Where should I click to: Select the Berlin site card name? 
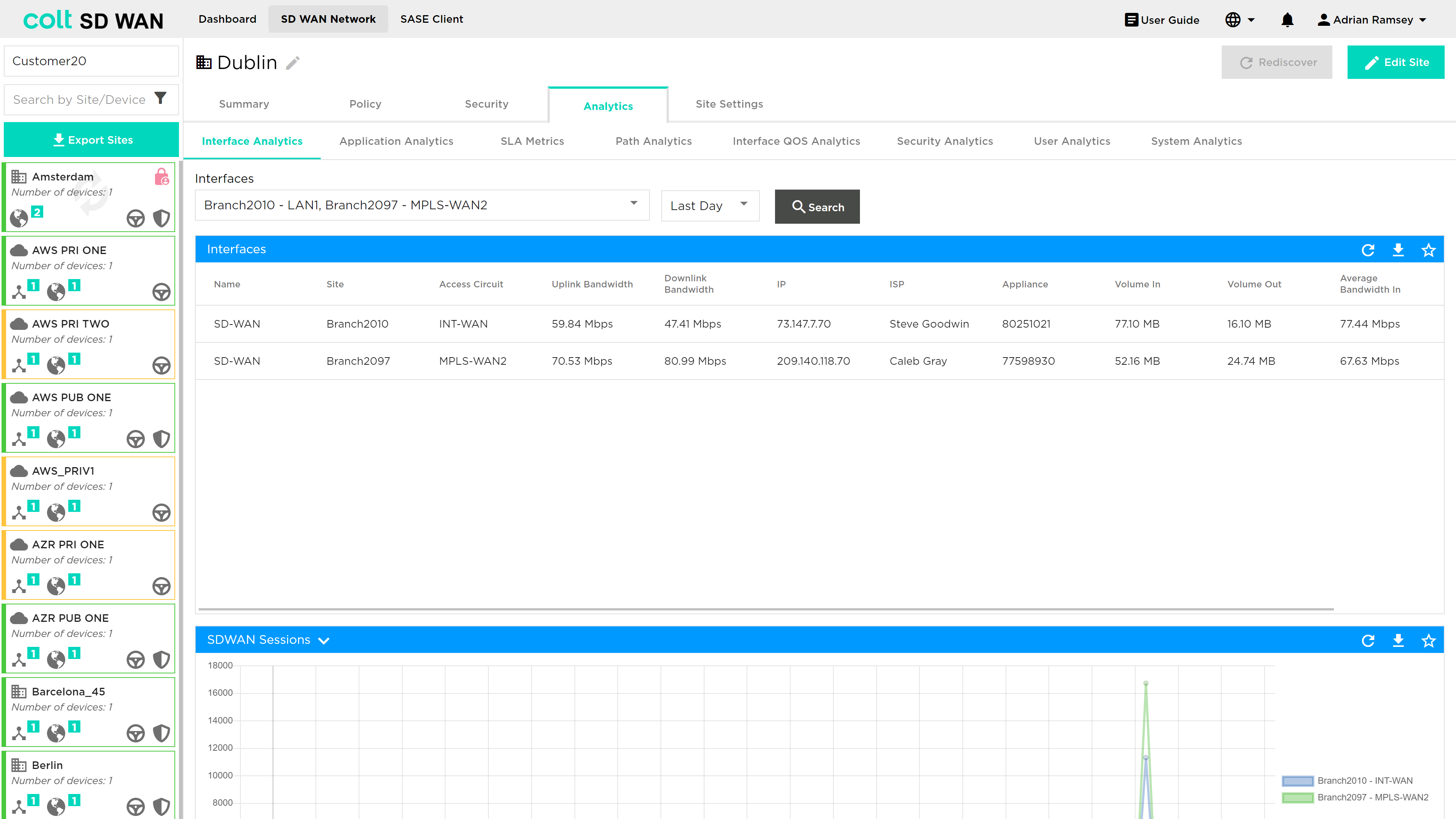click(47, 765)
